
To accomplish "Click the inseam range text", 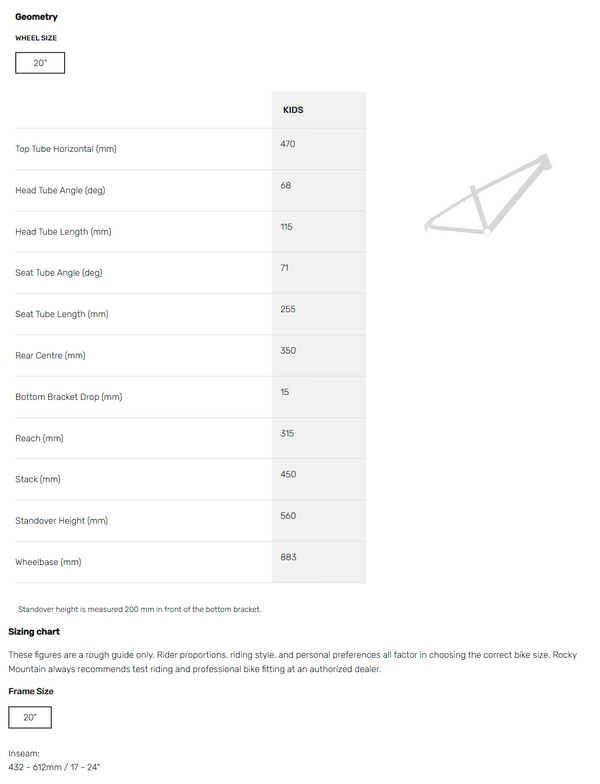I will click(54, 767).
